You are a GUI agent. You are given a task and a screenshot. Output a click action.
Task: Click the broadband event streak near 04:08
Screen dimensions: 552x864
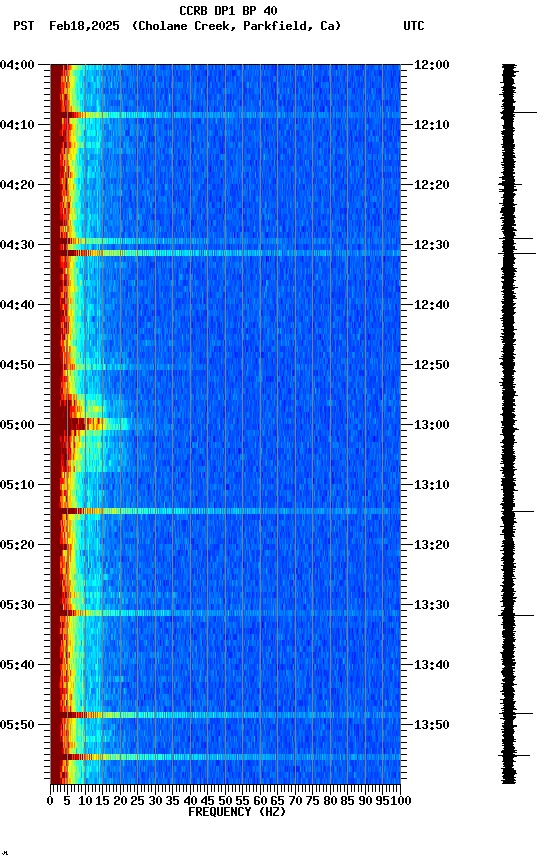point(225,115)
